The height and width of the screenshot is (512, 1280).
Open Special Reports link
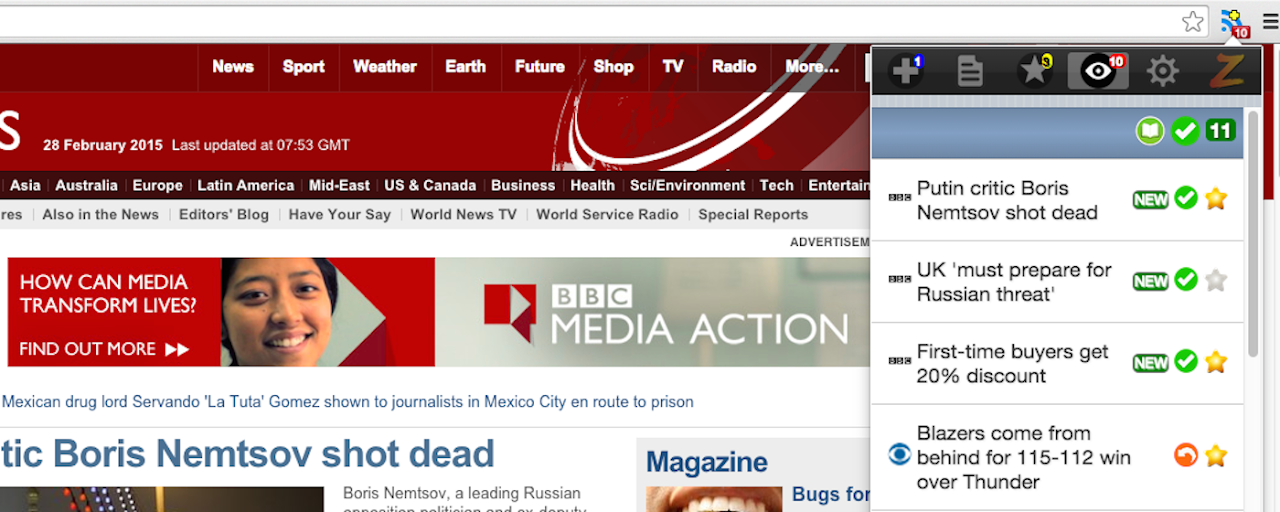pos(753,214)
